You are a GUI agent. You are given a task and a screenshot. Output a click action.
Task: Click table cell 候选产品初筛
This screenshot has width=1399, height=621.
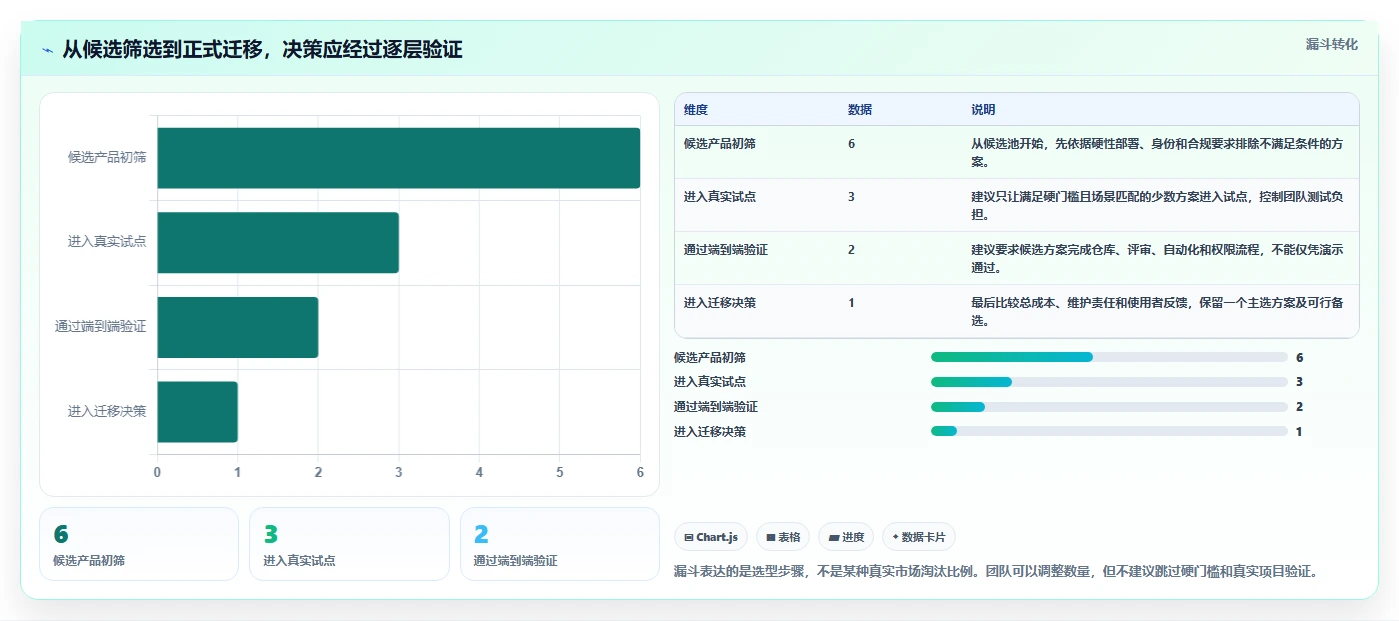click(x=720, y=144)
